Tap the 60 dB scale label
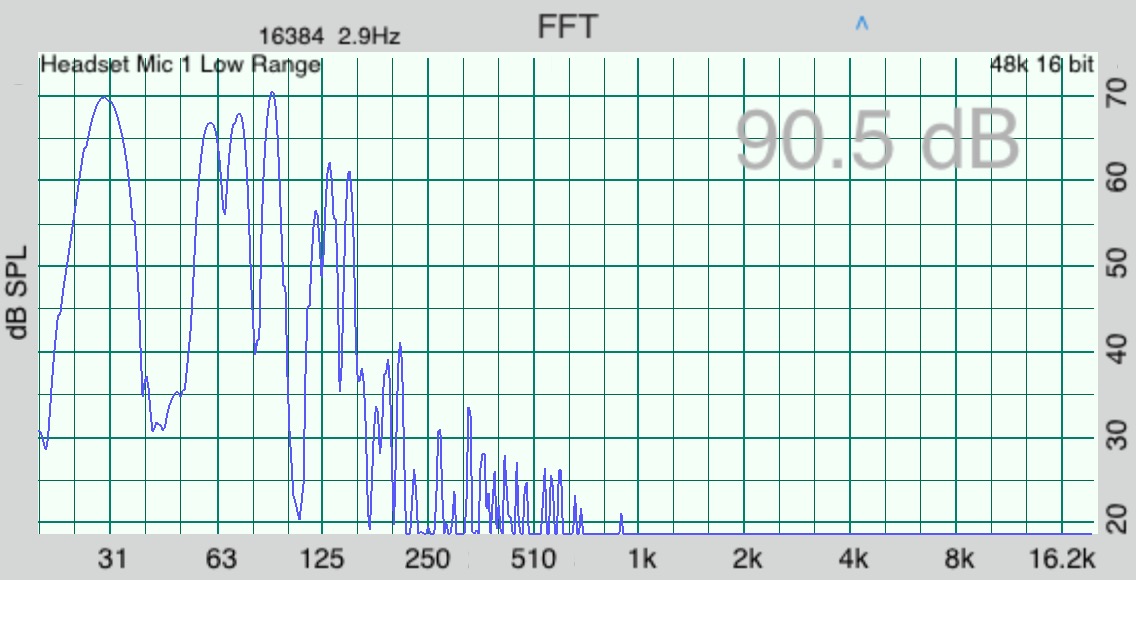This screenshot has width=1136, height=640. pyautogui.click(x=1117, y=178)
